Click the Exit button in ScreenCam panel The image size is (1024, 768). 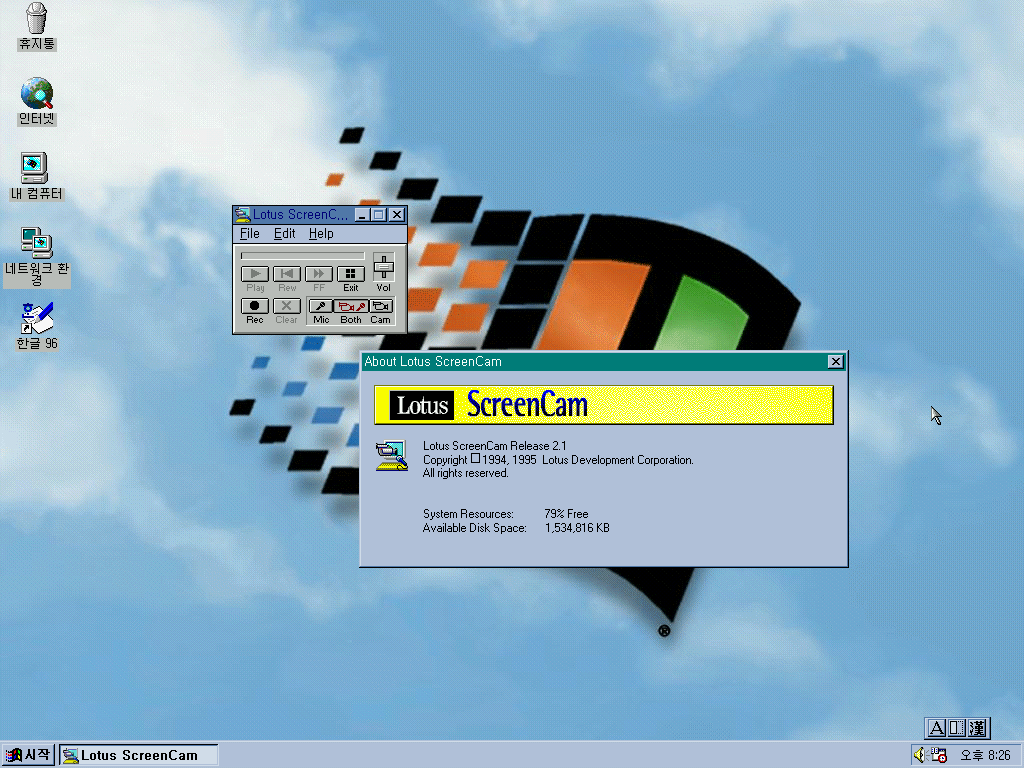351,274
